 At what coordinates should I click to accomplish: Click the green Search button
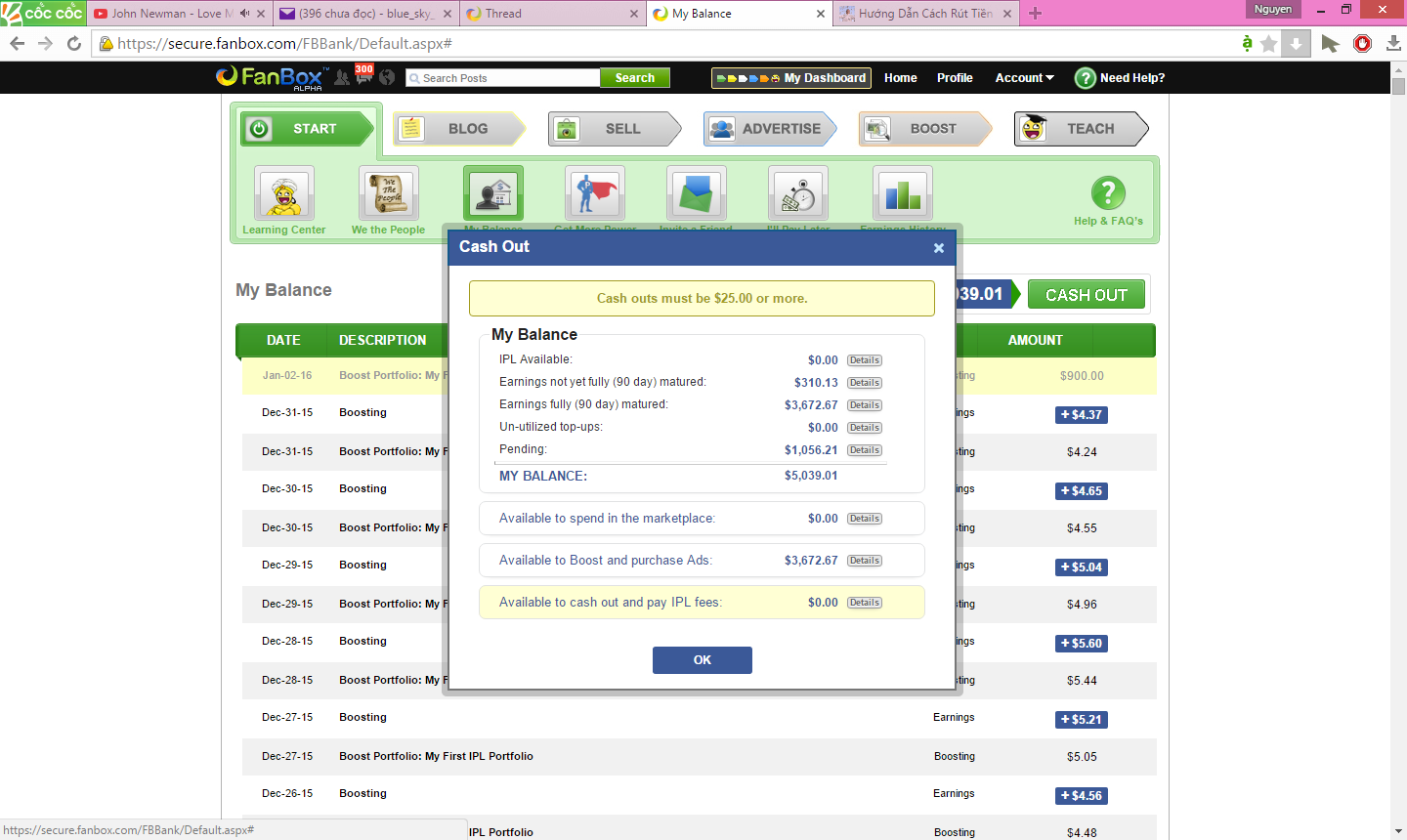(x=635, y=78)
